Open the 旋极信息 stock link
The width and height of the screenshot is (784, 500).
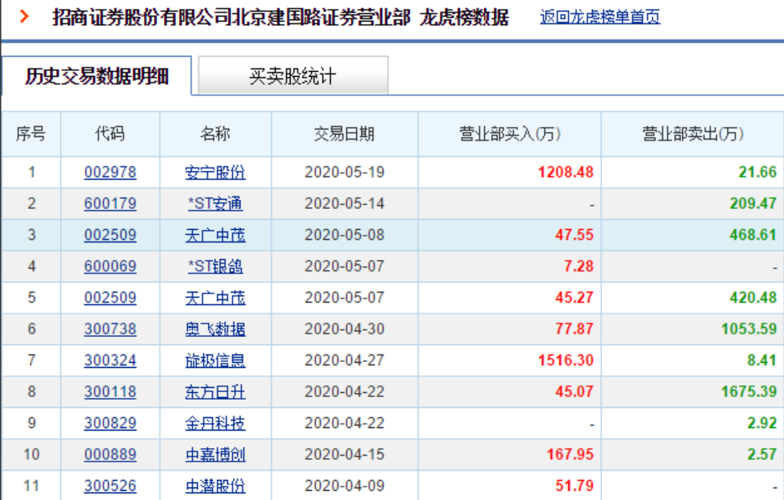[215, 360]
